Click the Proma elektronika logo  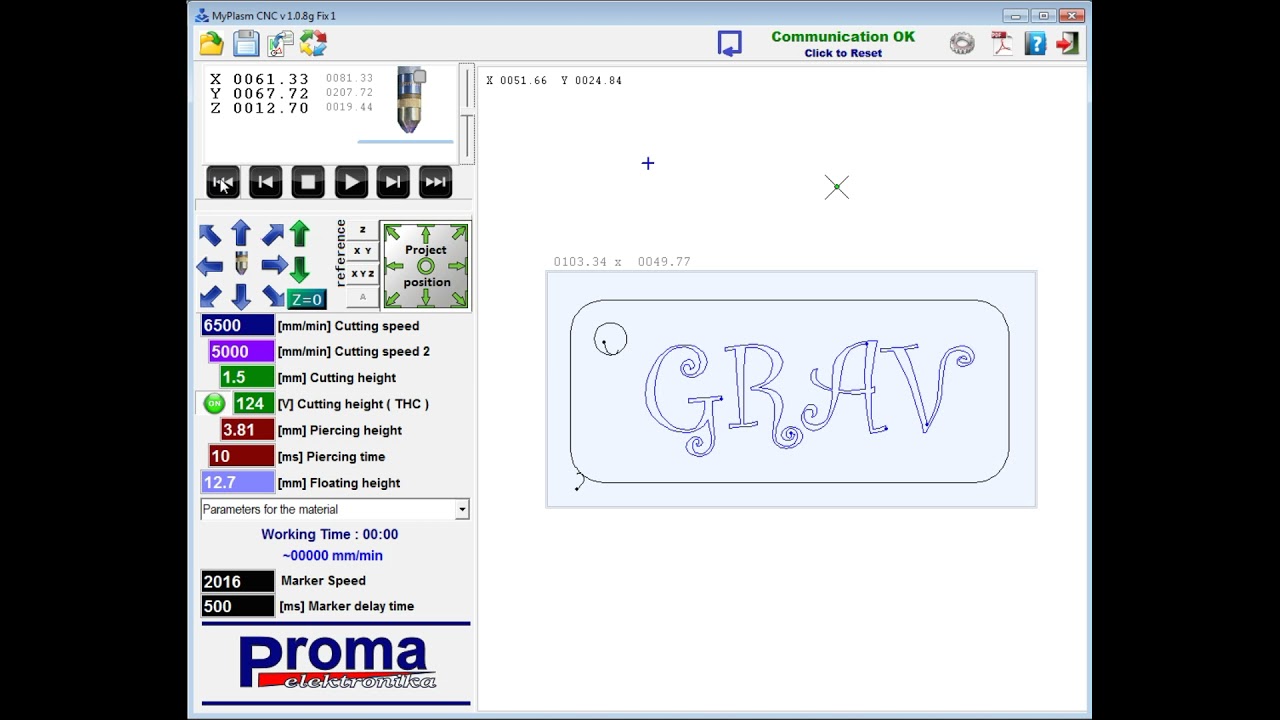336,663
